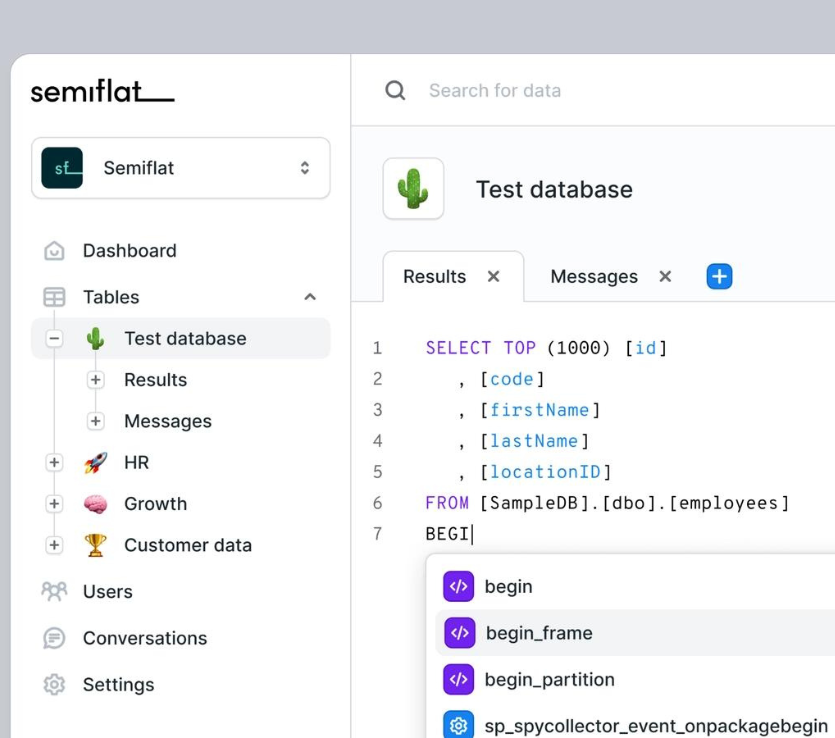Viewport: 835px width, 738px height.
Task: Open the Users page
Action: click(107, 592)
